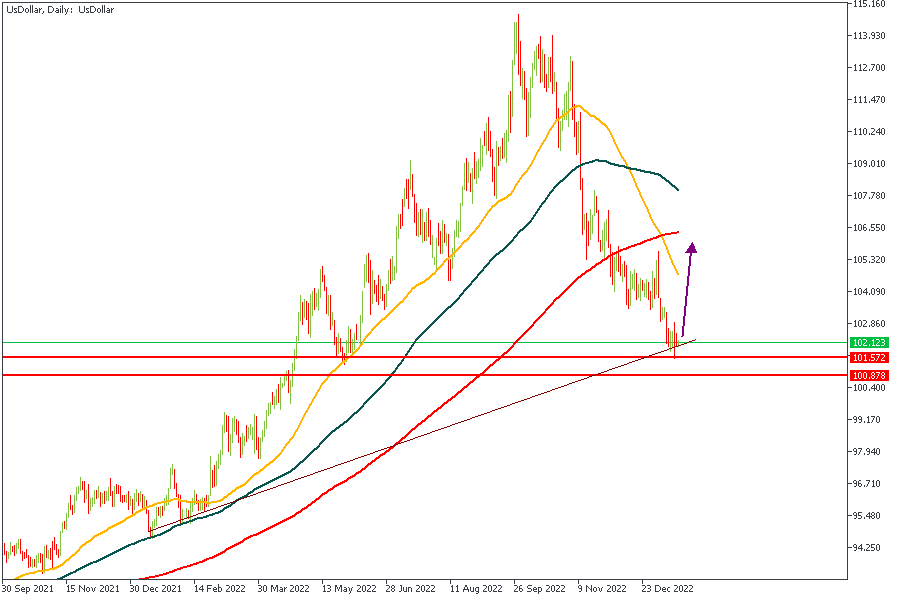This screenshot has width=900, height=600.
Task: Select the 23 Dec 2022 date marker
Action: [669, 589]
